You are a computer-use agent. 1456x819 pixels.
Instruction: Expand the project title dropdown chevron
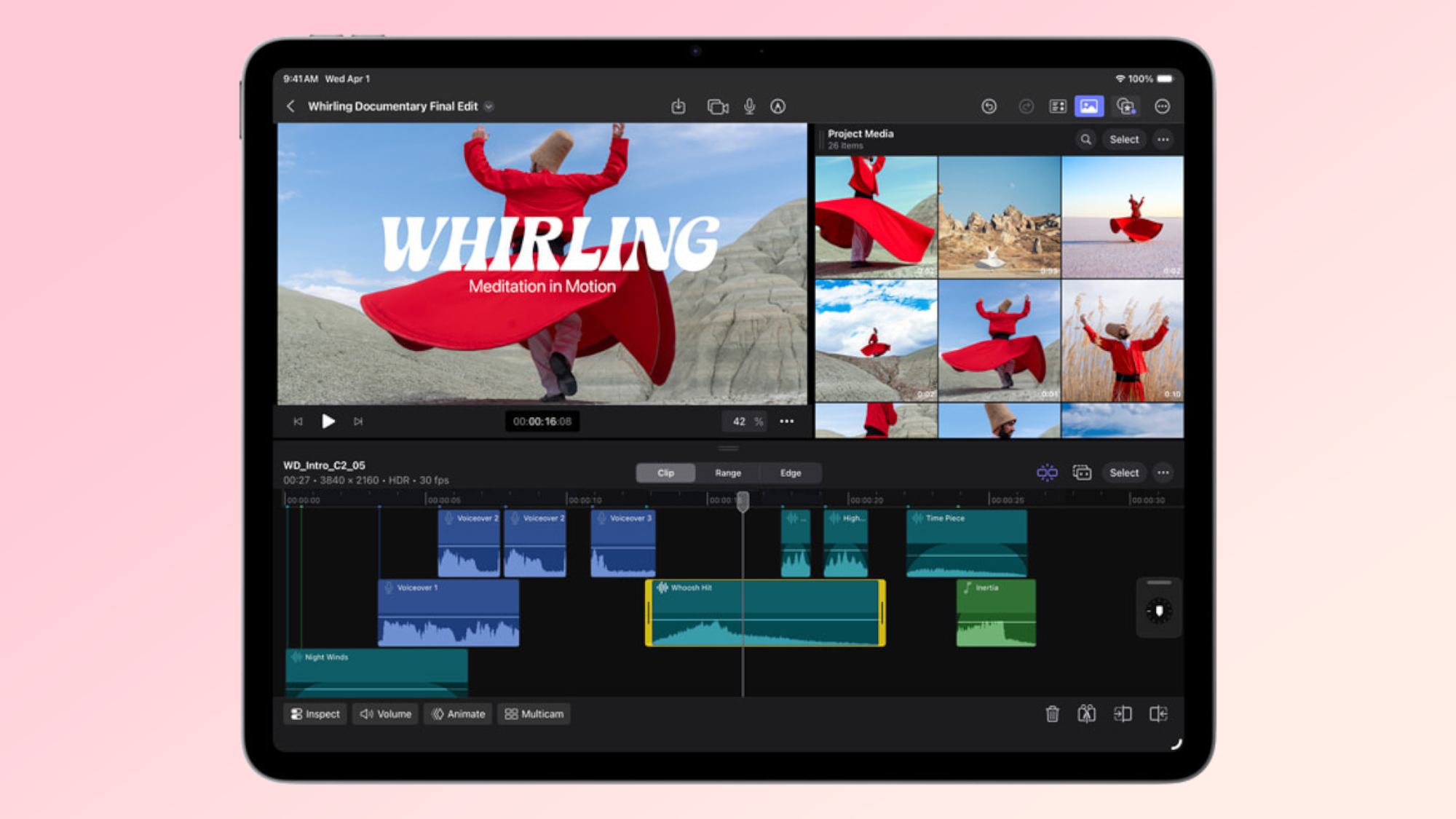[x=489, y=106]
